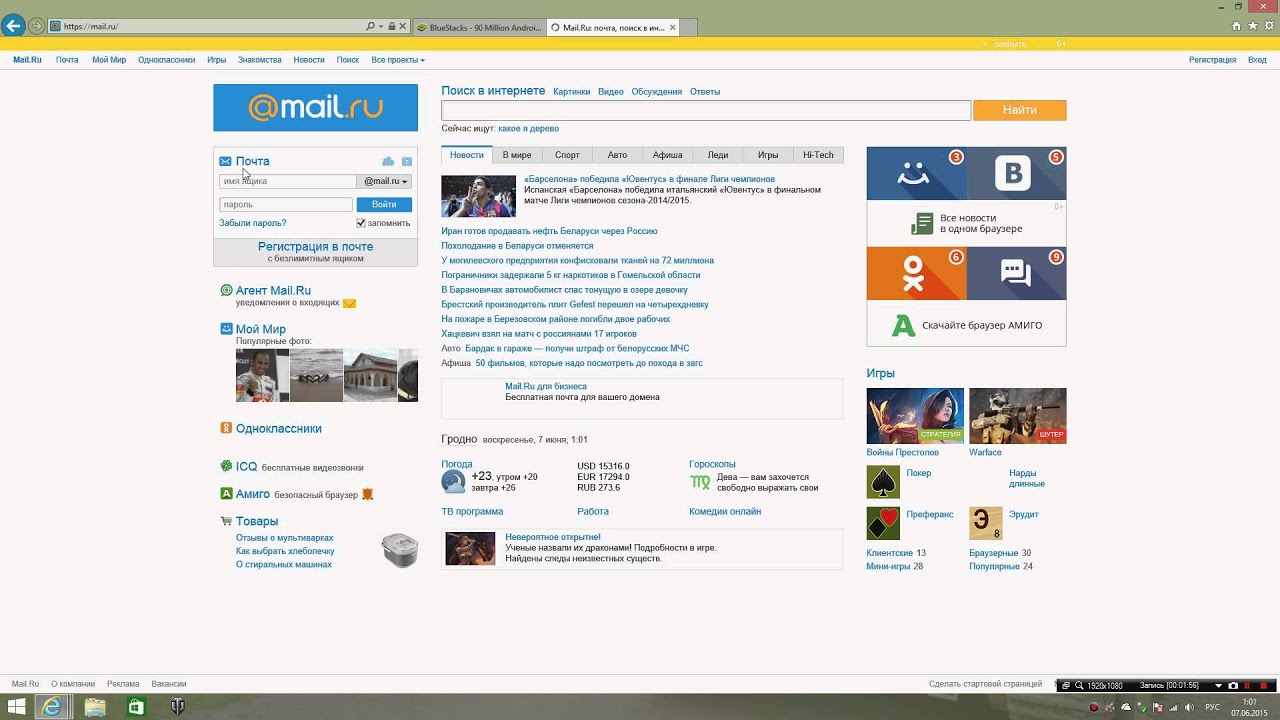Open the chat bubbles tile

[1016, 273]
